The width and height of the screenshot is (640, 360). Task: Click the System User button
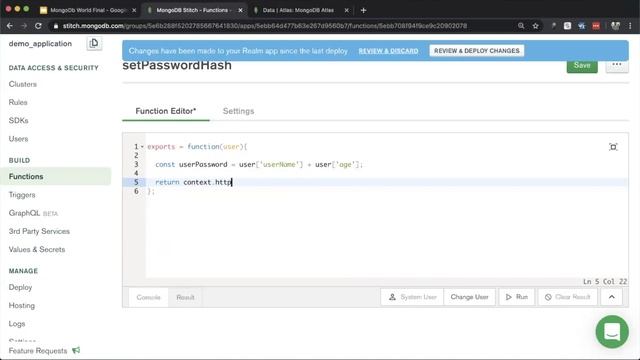pos(412,297)
